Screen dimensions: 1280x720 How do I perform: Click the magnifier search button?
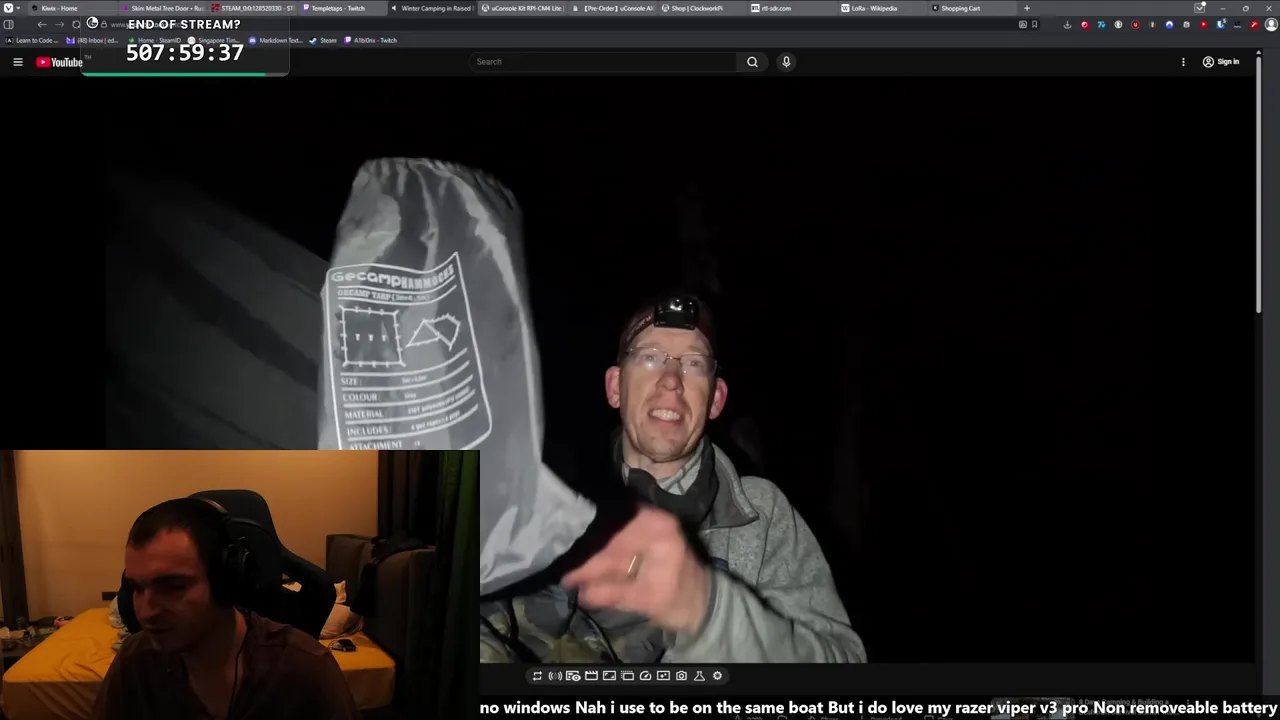click(x=752, y=62)
